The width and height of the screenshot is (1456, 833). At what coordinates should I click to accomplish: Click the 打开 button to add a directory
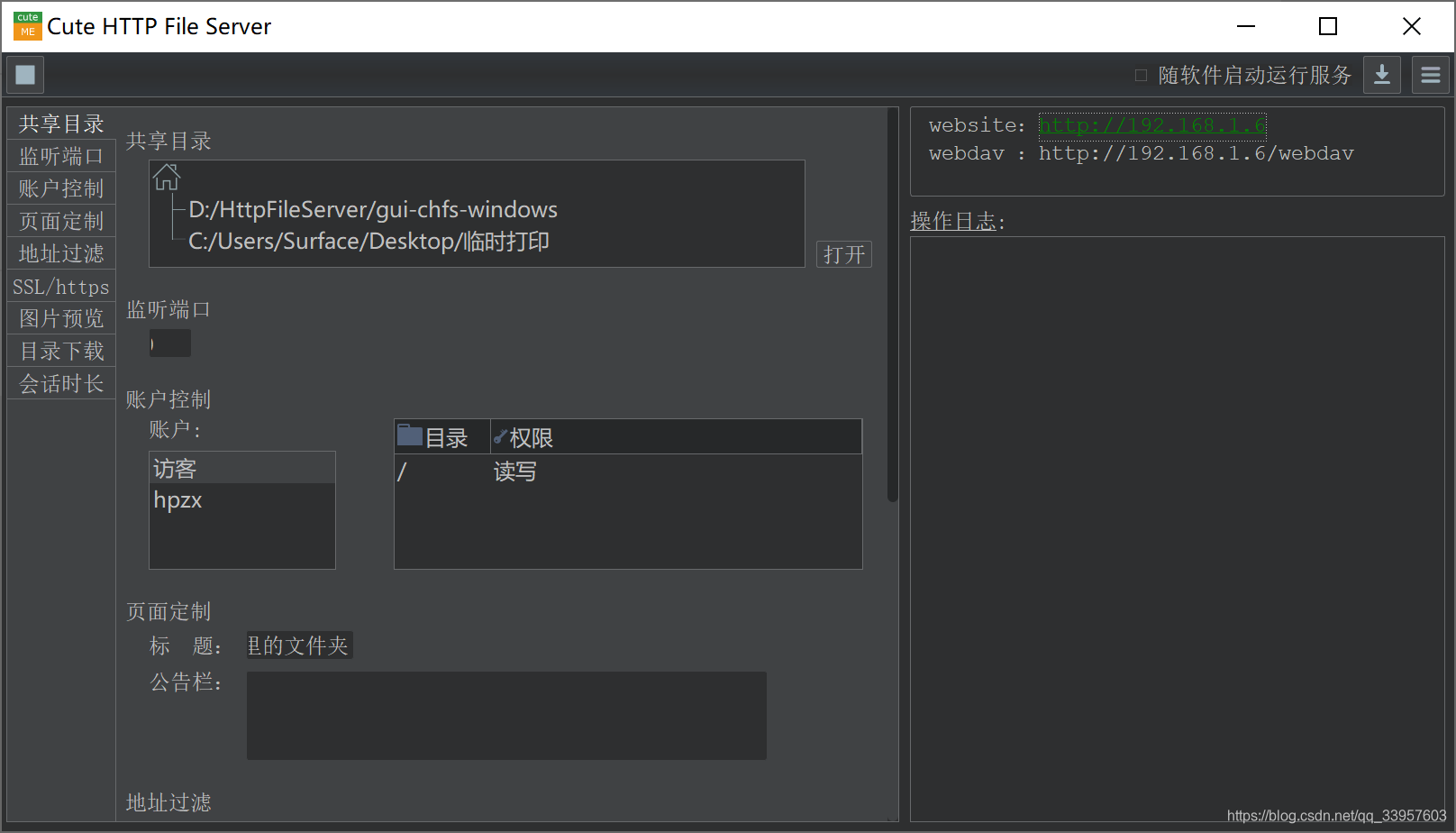click(843, 253)
